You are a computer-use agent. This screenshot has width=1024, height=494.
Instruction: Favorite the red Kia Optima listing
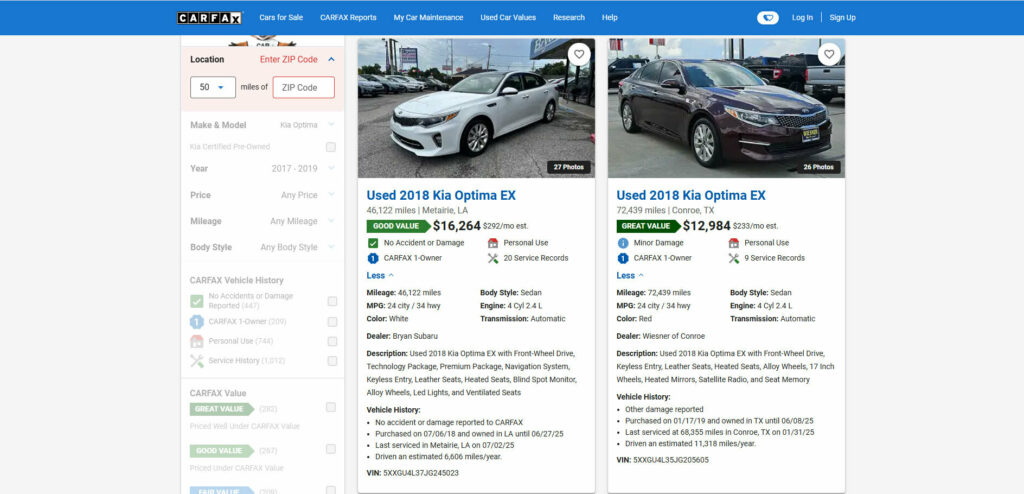tap(829, 54)
